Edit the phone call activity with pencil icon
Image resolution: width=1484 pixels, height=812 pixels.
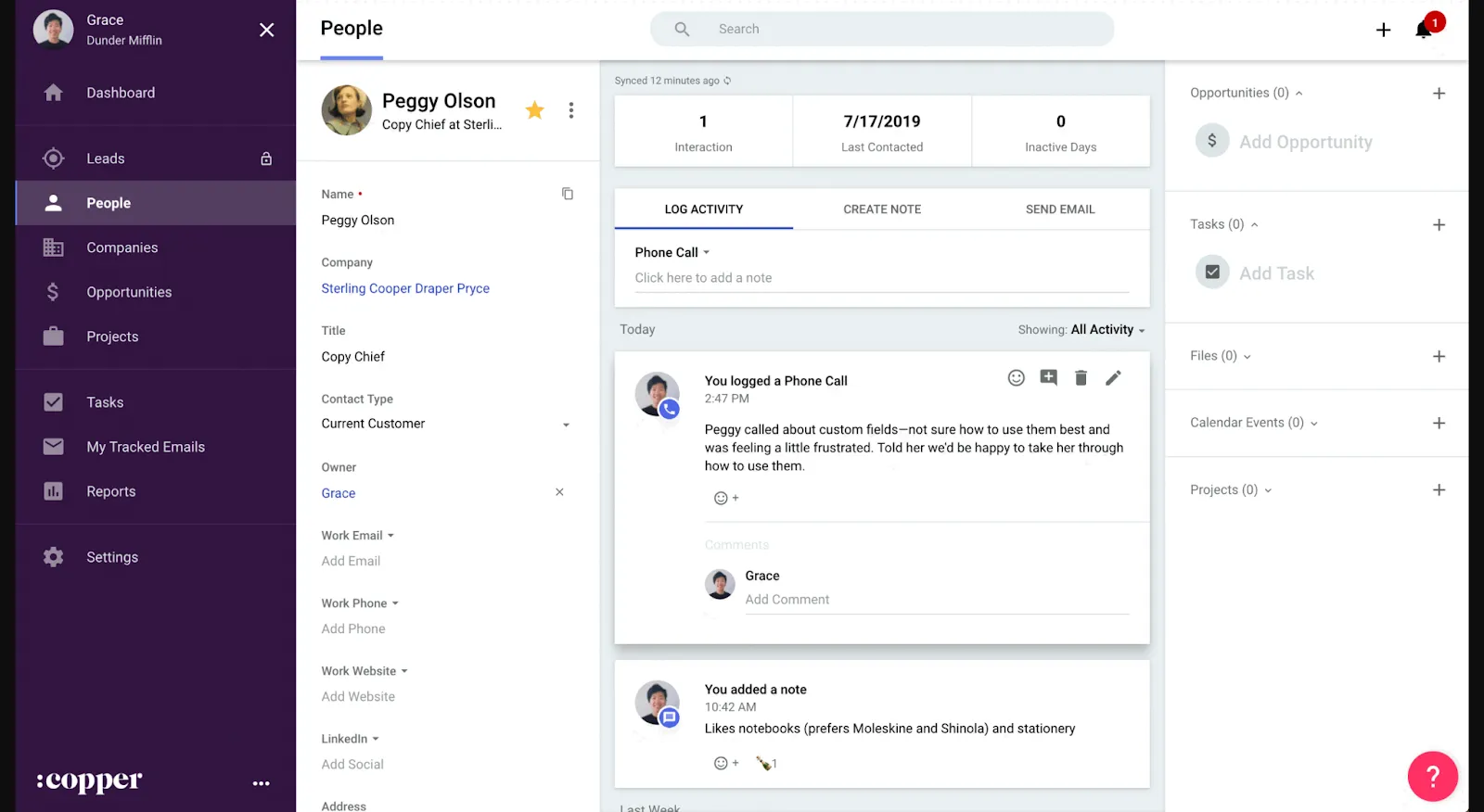pos(1113,377)
